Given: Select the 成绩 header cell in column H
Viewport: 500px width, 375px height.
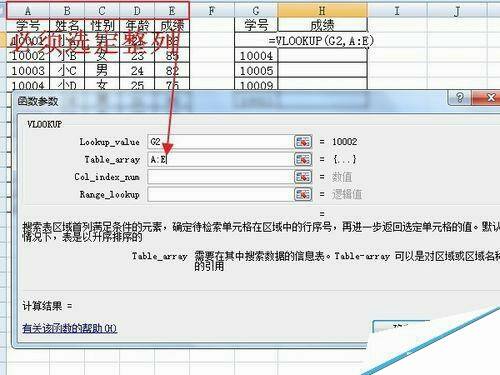Looking at the screenshot, I should click(x=322, y=25).
